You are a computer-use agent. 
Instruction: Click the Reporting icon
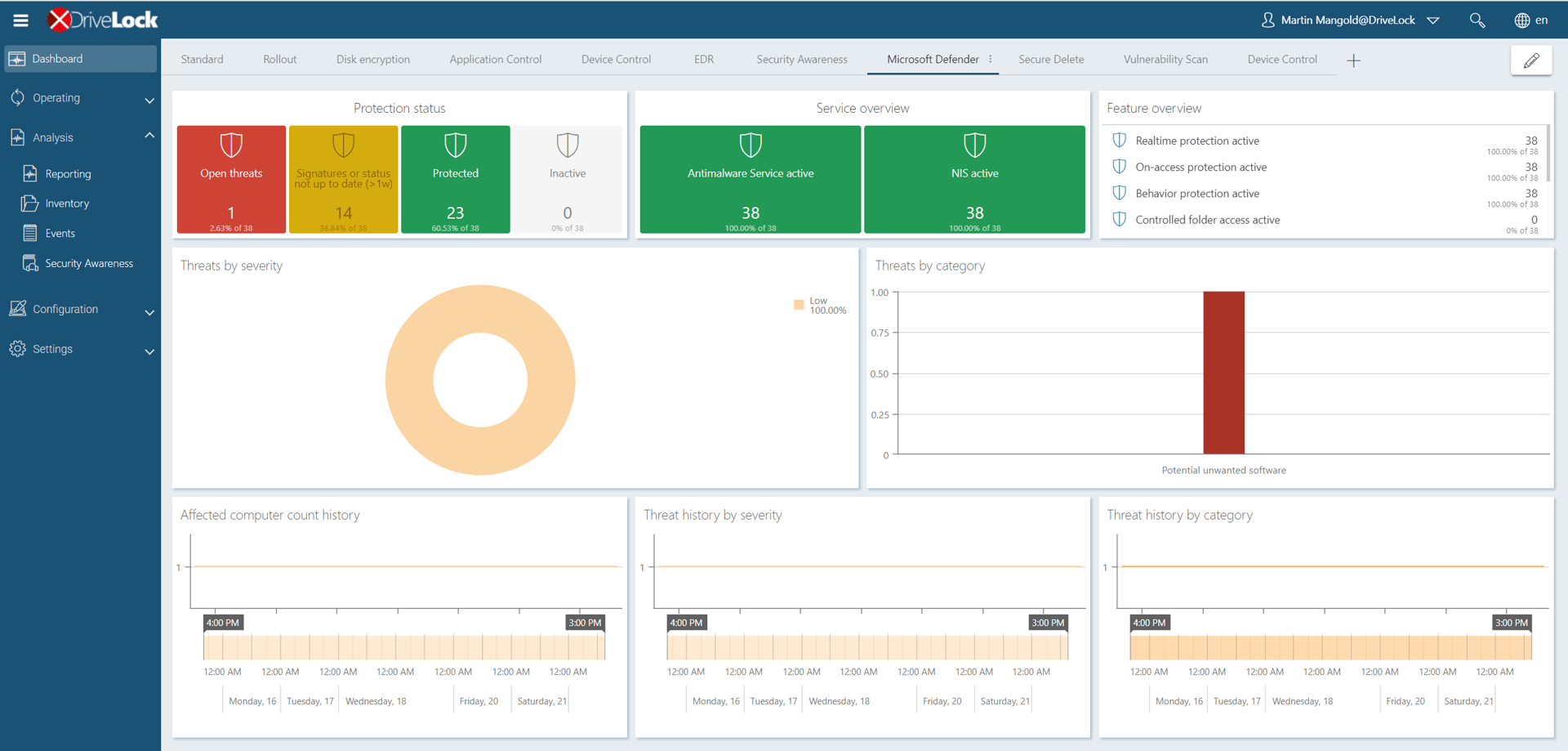coord(30,173)
